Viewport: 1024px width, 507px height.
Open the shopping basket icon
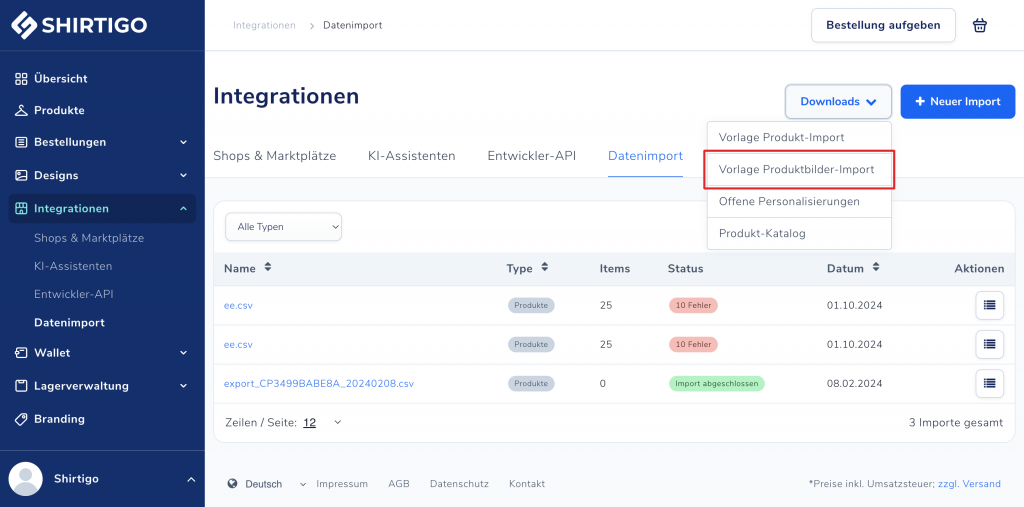pos(980,25)
